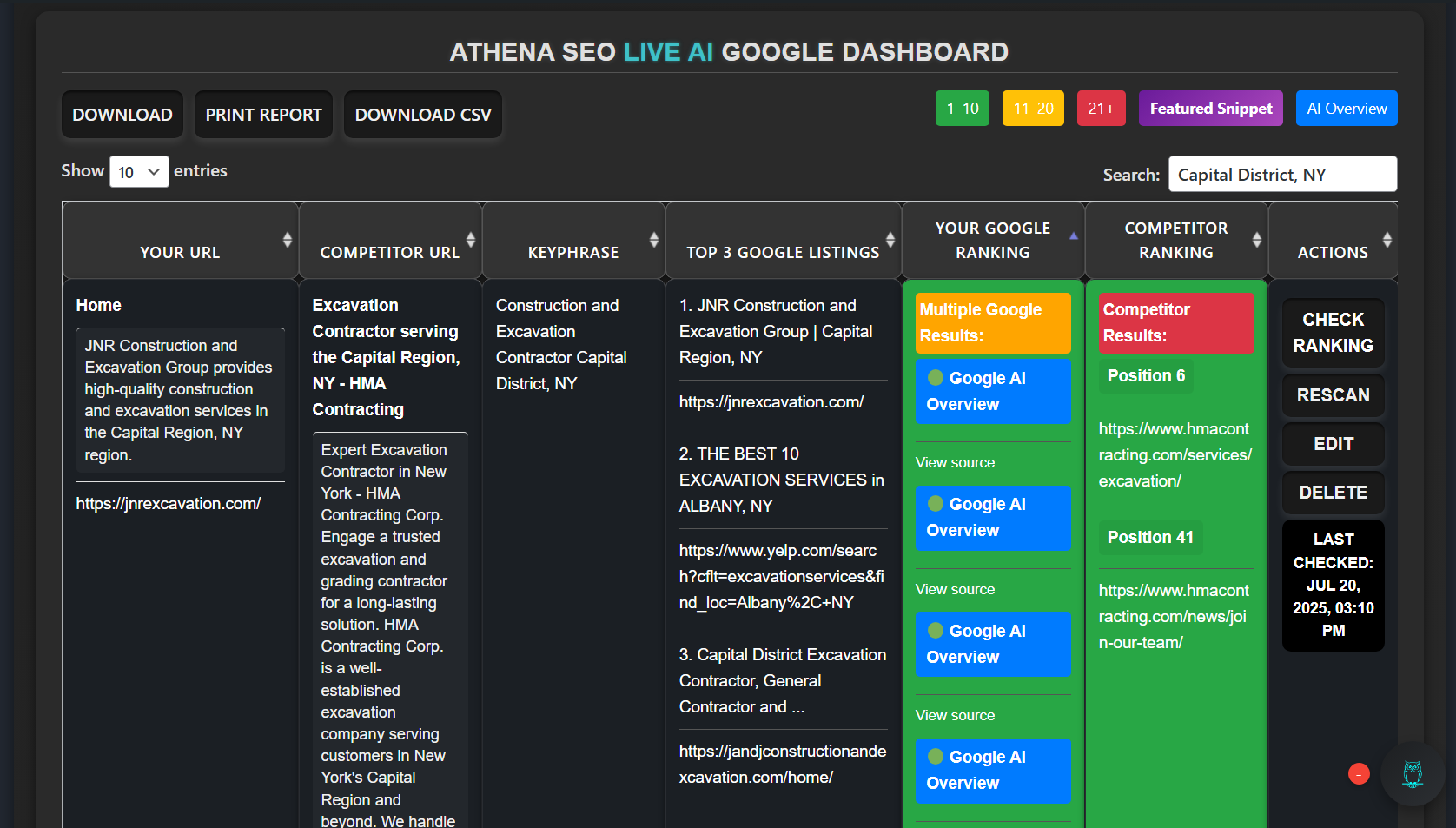Select the green 1–10 ranking legend
This screenshot has width=1456, height=828.
962,109
